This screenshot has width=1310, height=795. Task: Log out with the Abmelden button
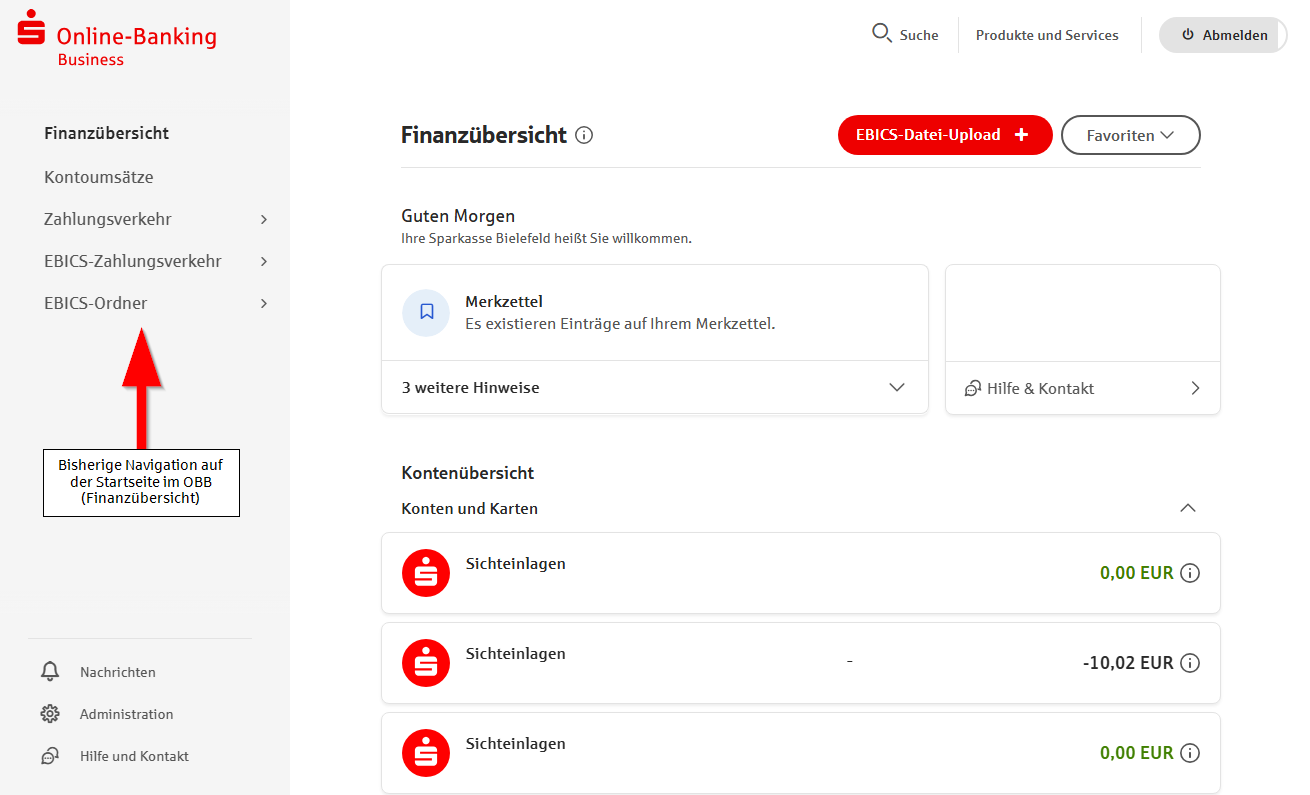click(1222, 35)
